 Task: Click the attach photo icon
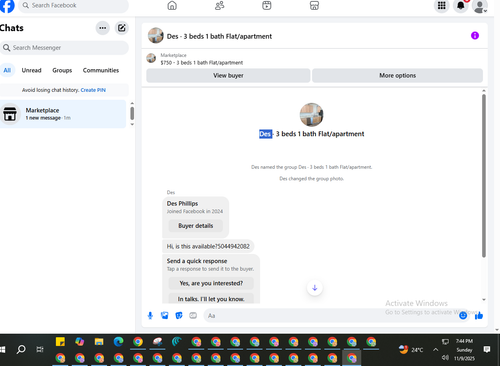pyautogui.click(x=165, y=315)
